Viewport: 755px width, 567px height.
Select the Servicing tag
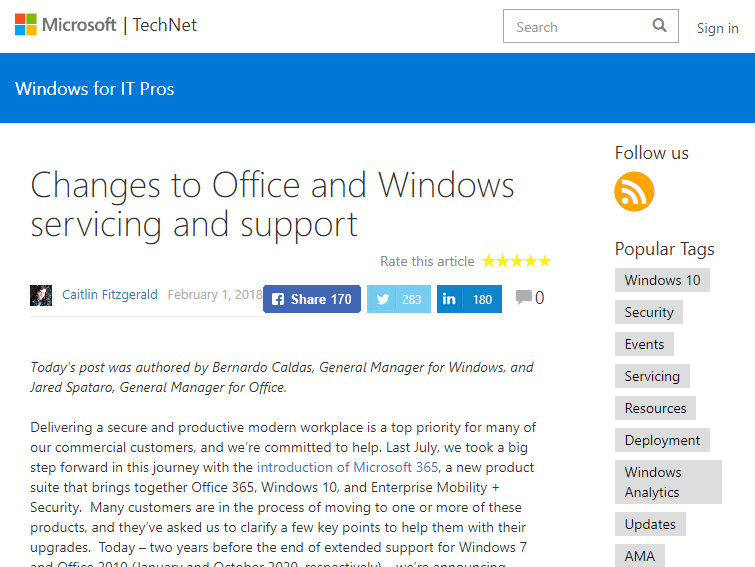[652, 376]
